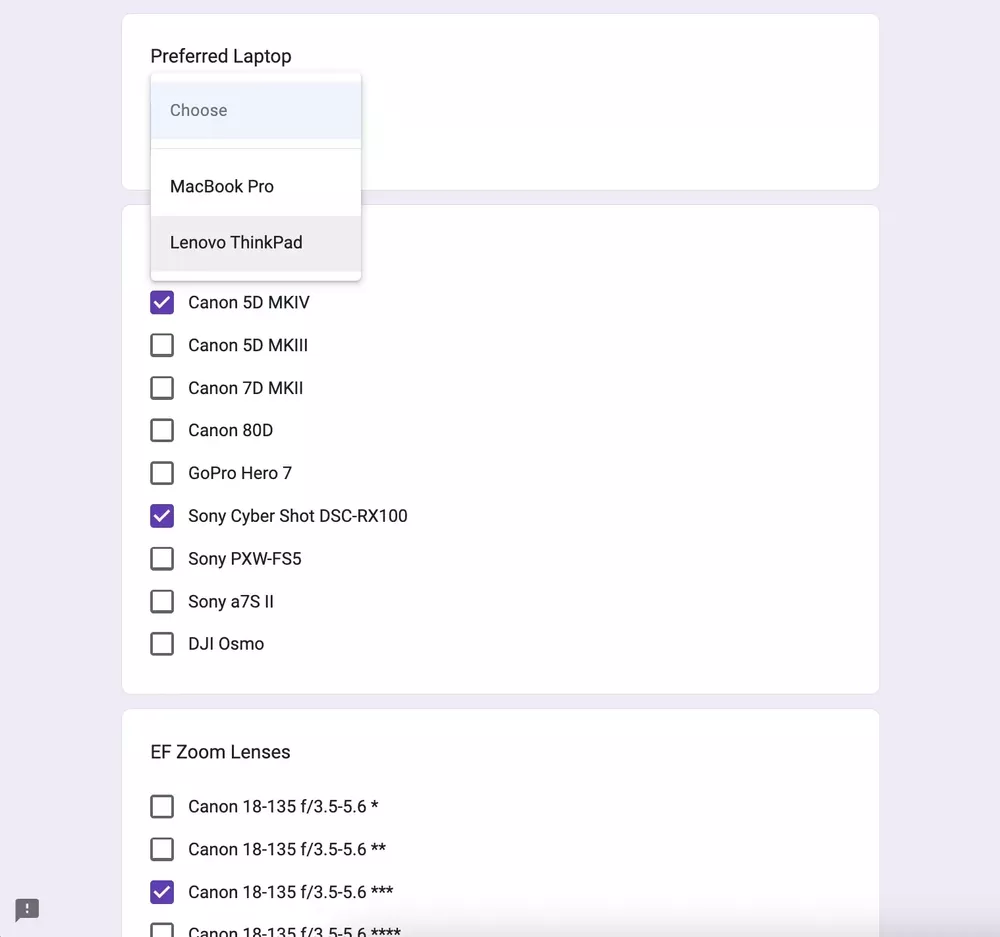Image resolution: width=1000 pixels, height=937 pixels.
Task: Uncheck Sony Cyber Shot DSC-RX100 checkbox
Action: click(162, 516)
